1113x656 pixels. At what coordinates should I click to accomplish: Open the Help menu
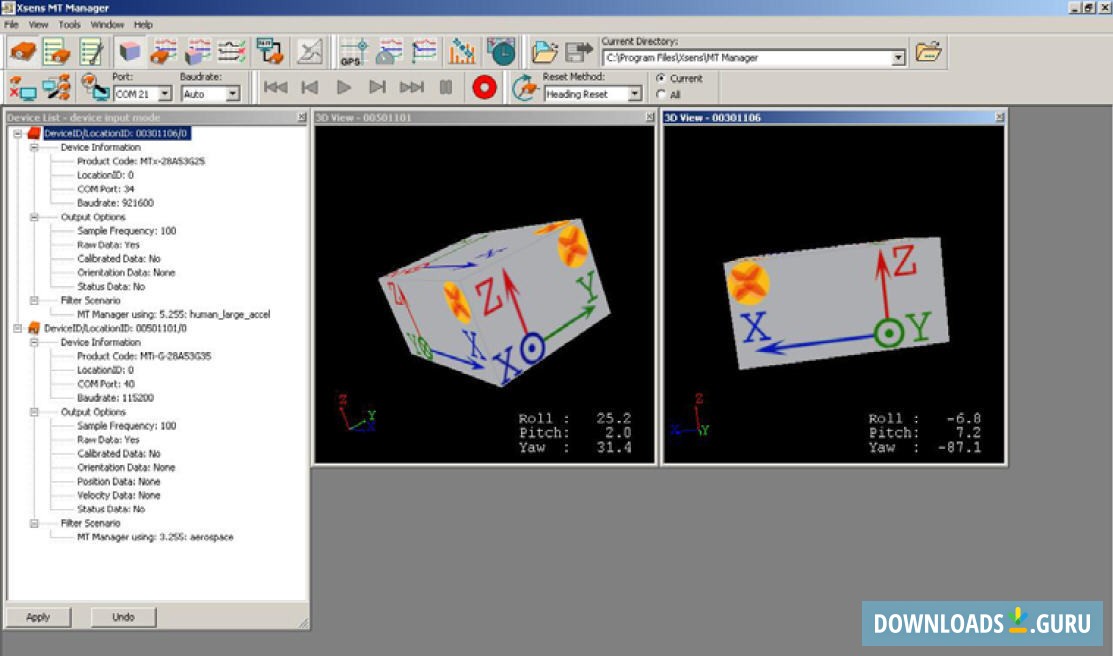point(143,24)
